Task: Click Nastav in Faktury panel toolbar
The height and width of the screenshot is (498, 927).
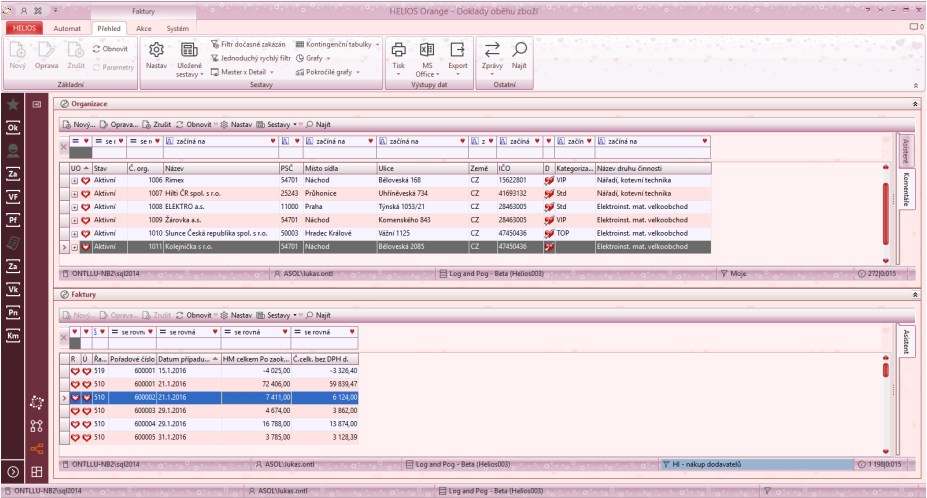Action: point(236,315)
